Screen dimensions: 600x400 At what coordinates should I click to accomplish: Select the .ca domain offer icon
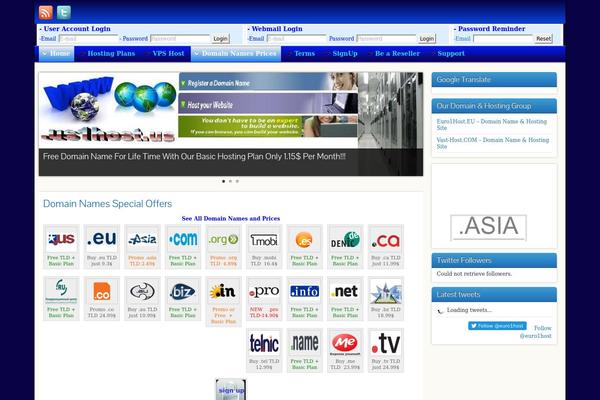click(x=386, y=240)
